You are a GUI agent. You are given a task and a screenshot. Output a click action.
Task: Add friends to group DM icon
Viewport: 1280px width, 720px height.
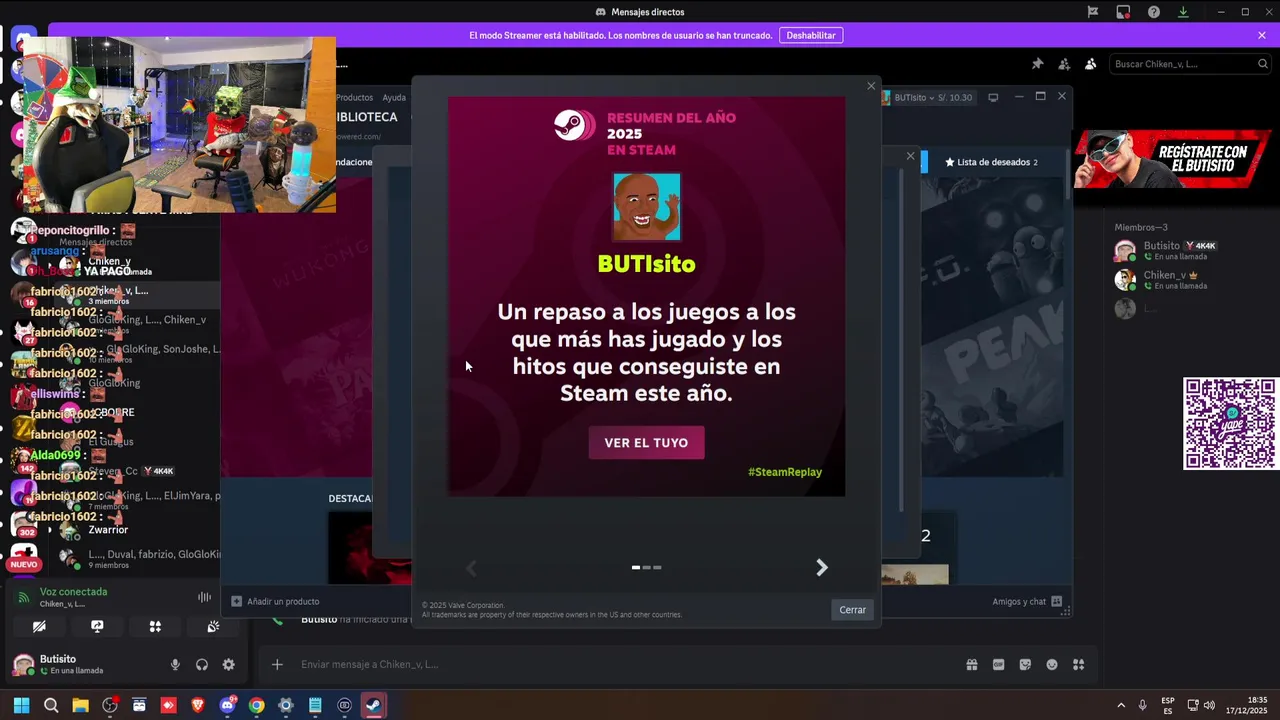(1064, 64)
